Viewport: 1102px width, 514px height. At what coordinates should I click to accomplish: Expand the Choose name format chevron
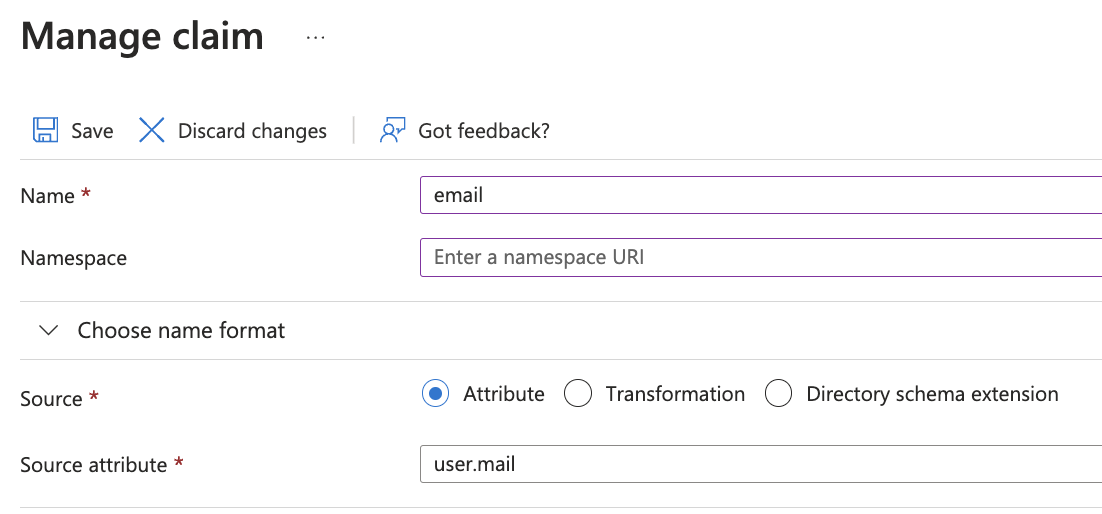tap(48, 331)
